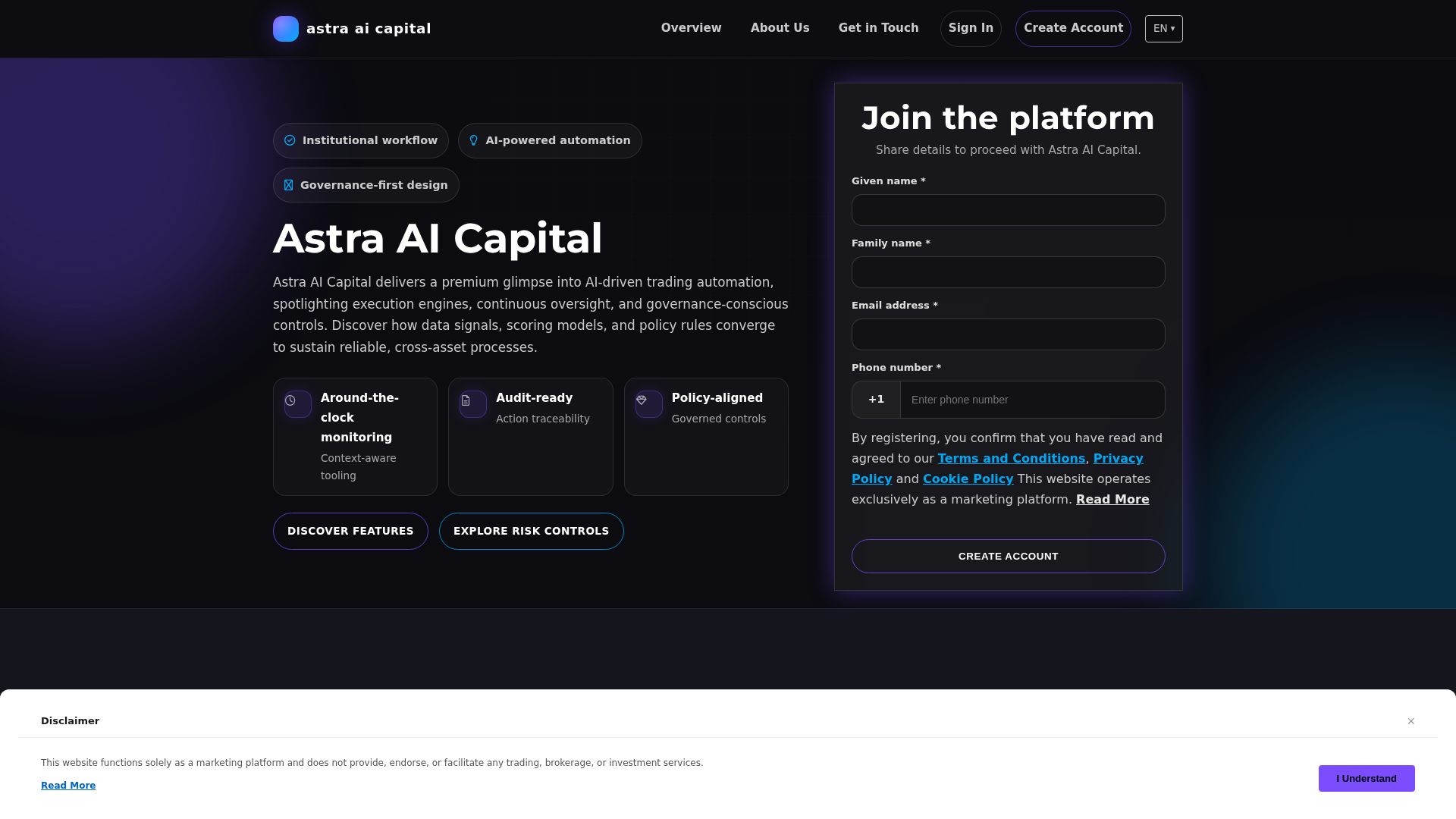Click the checkmark icon in Institutional workflow badge
This screenshot has height=819, width=1456.
[290, 140]
